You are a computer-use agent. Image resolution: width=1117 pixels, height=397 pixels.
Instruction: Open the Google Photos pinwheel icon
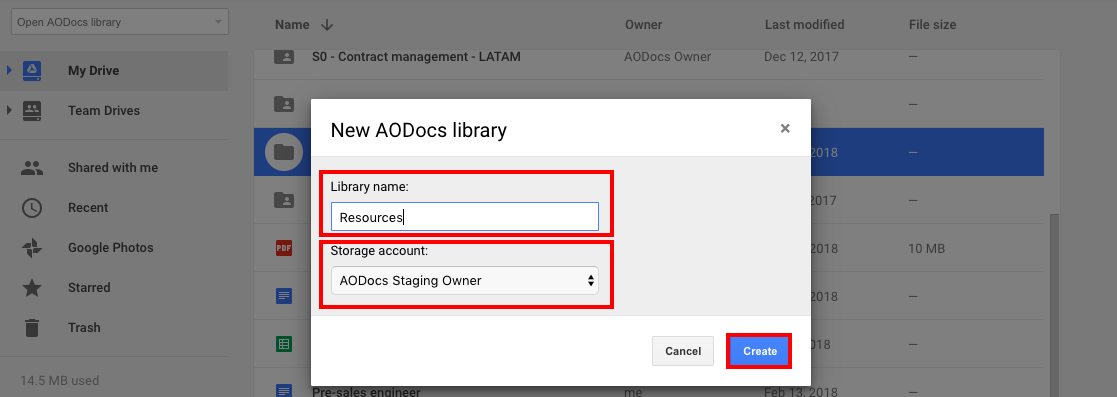(x=31, y=248)
